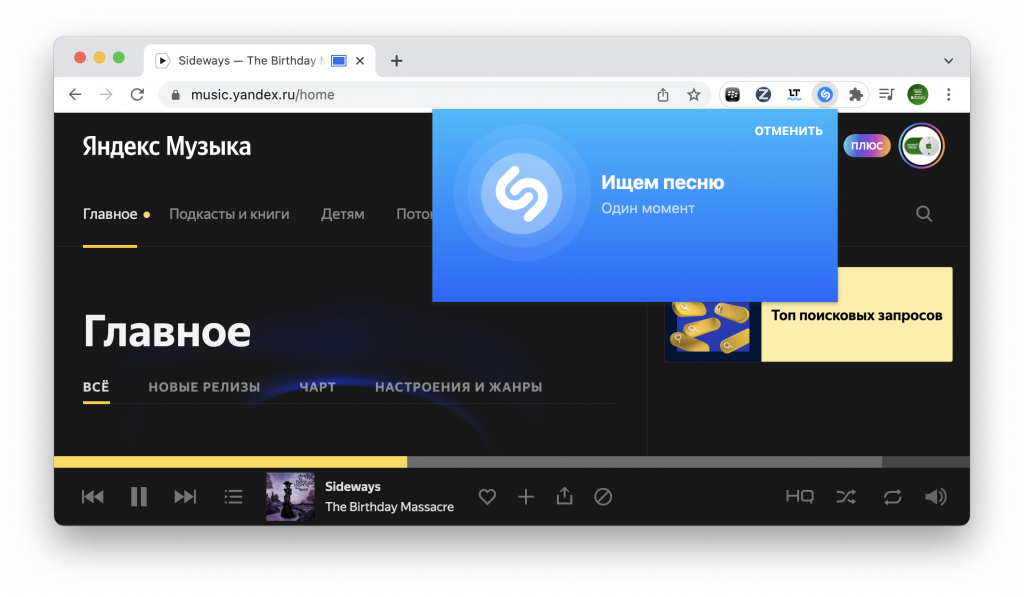This screenshot has height=597, width=1024.
Task: Open the Детям section
Action: [343, 214]
